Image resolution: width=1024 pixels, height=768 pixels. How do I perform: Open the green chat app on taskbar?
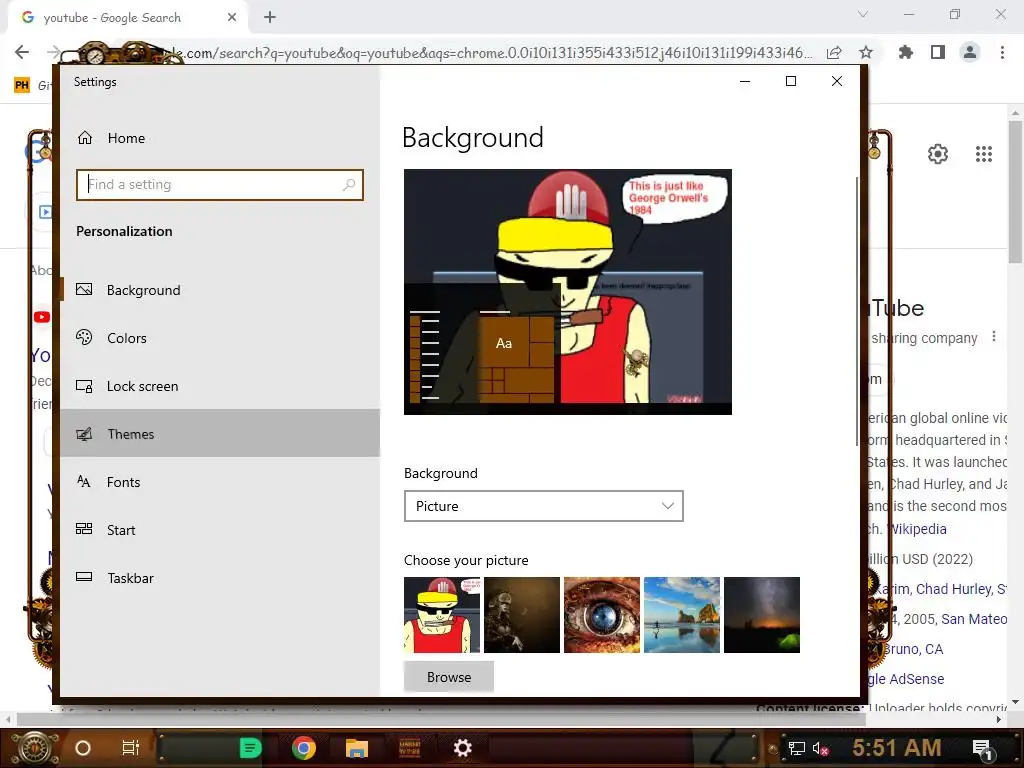250,748
